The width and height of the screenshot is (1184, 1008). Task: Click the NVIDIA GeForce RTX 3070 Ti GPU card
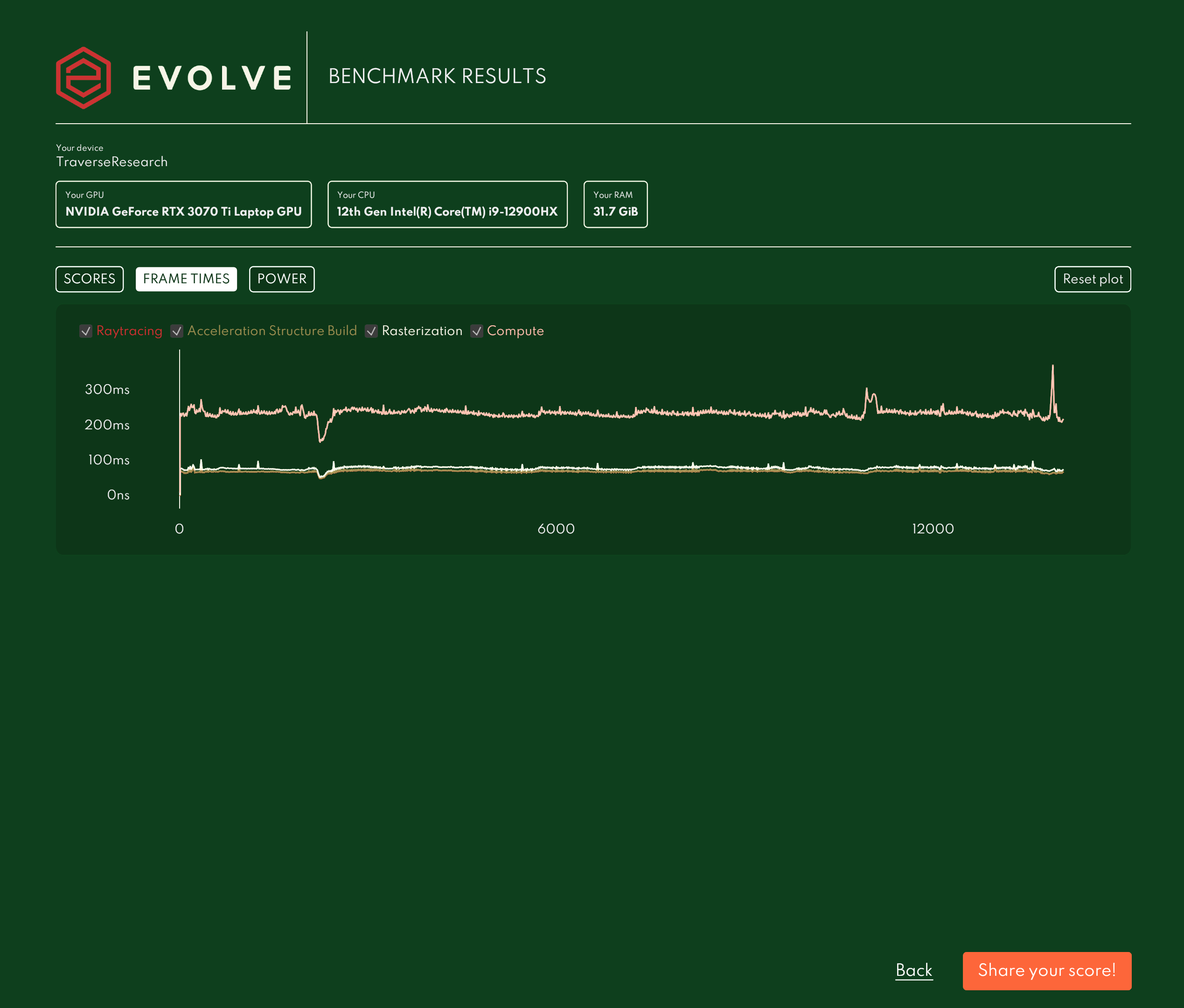(183, 204)
